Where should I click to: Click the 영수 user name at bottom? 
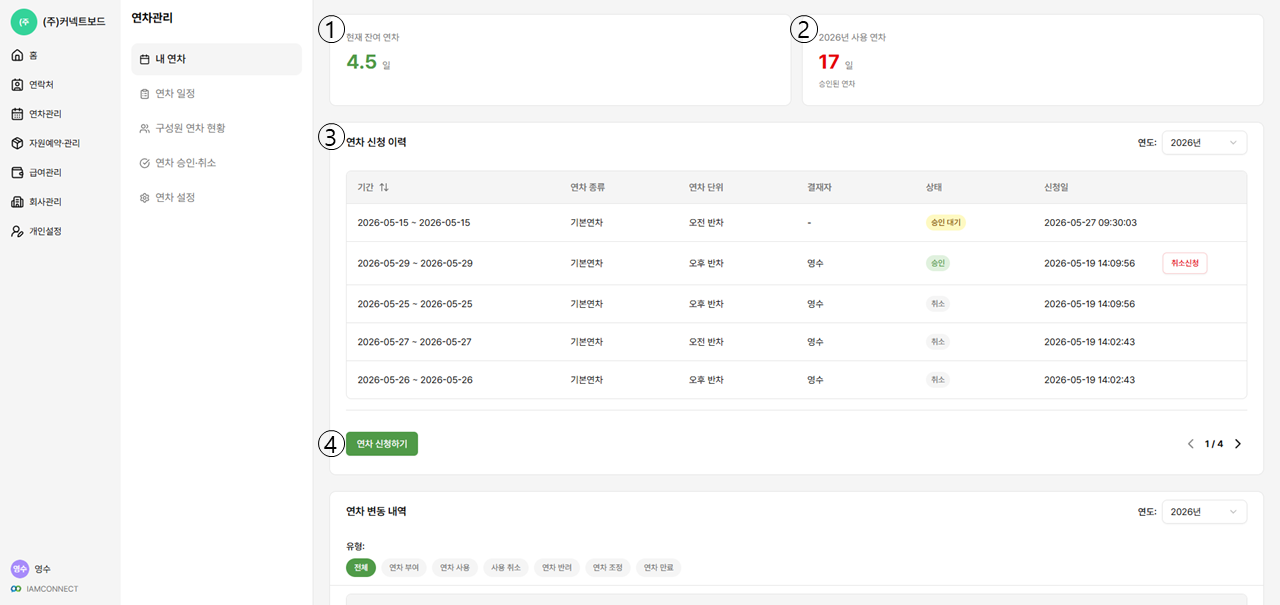pos(42,569)
